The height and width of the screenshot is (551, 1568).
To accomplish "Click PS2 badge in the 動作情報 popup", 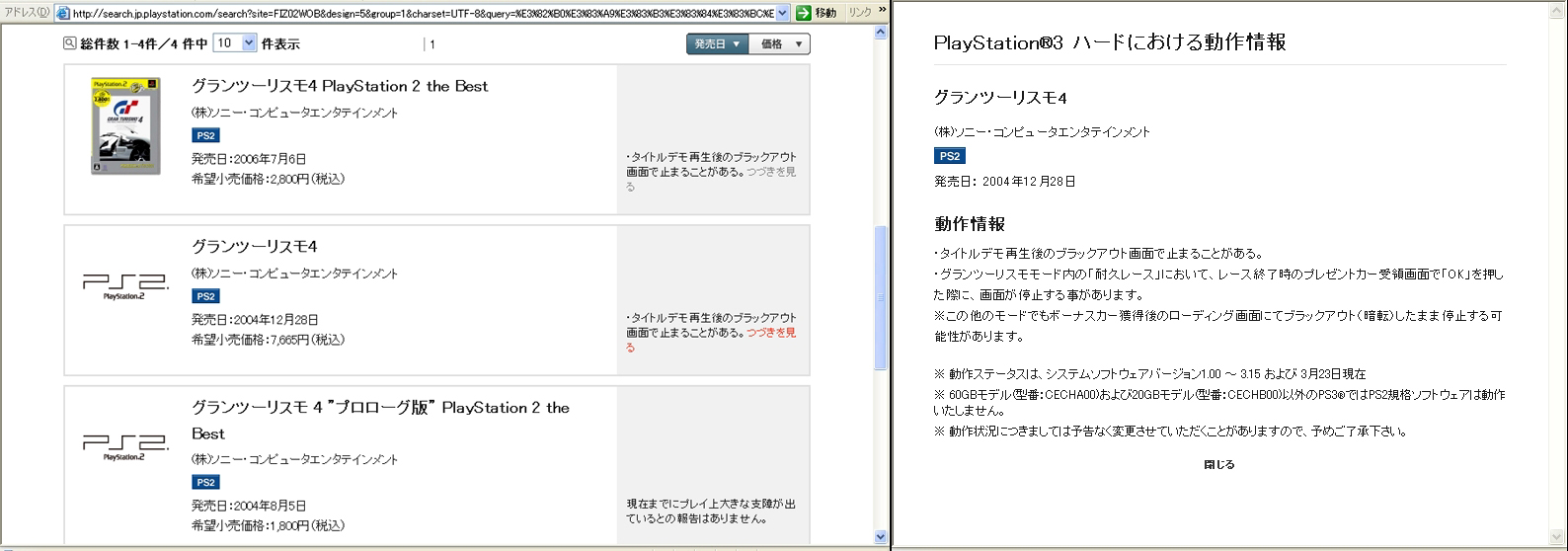I will pyautogui.click(x=949, y=156).
